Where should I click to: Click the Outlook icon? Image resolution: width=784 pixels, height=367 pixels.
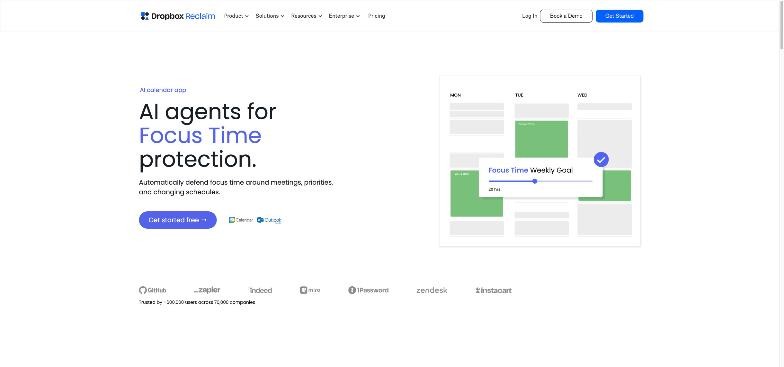click(269, 220)
